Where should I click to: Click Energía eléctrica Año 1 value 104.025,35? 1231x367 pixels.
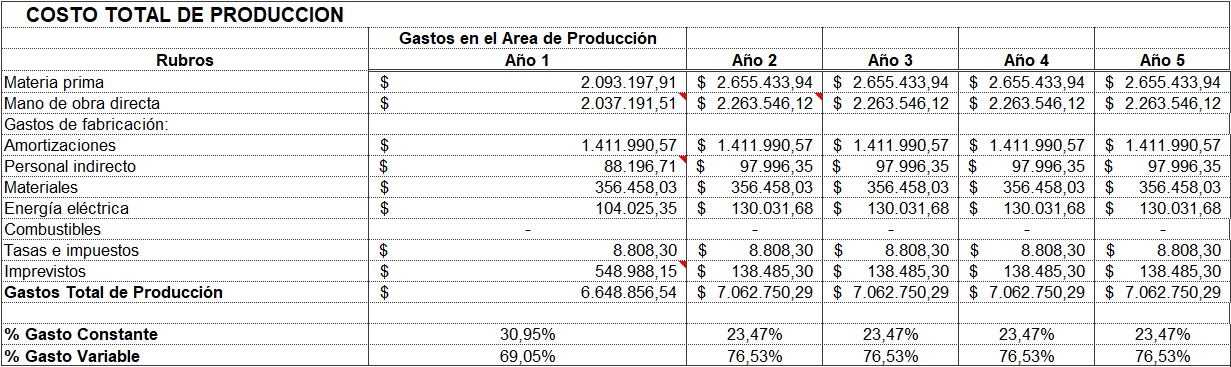pyautogui.click(x=527, y=208)
